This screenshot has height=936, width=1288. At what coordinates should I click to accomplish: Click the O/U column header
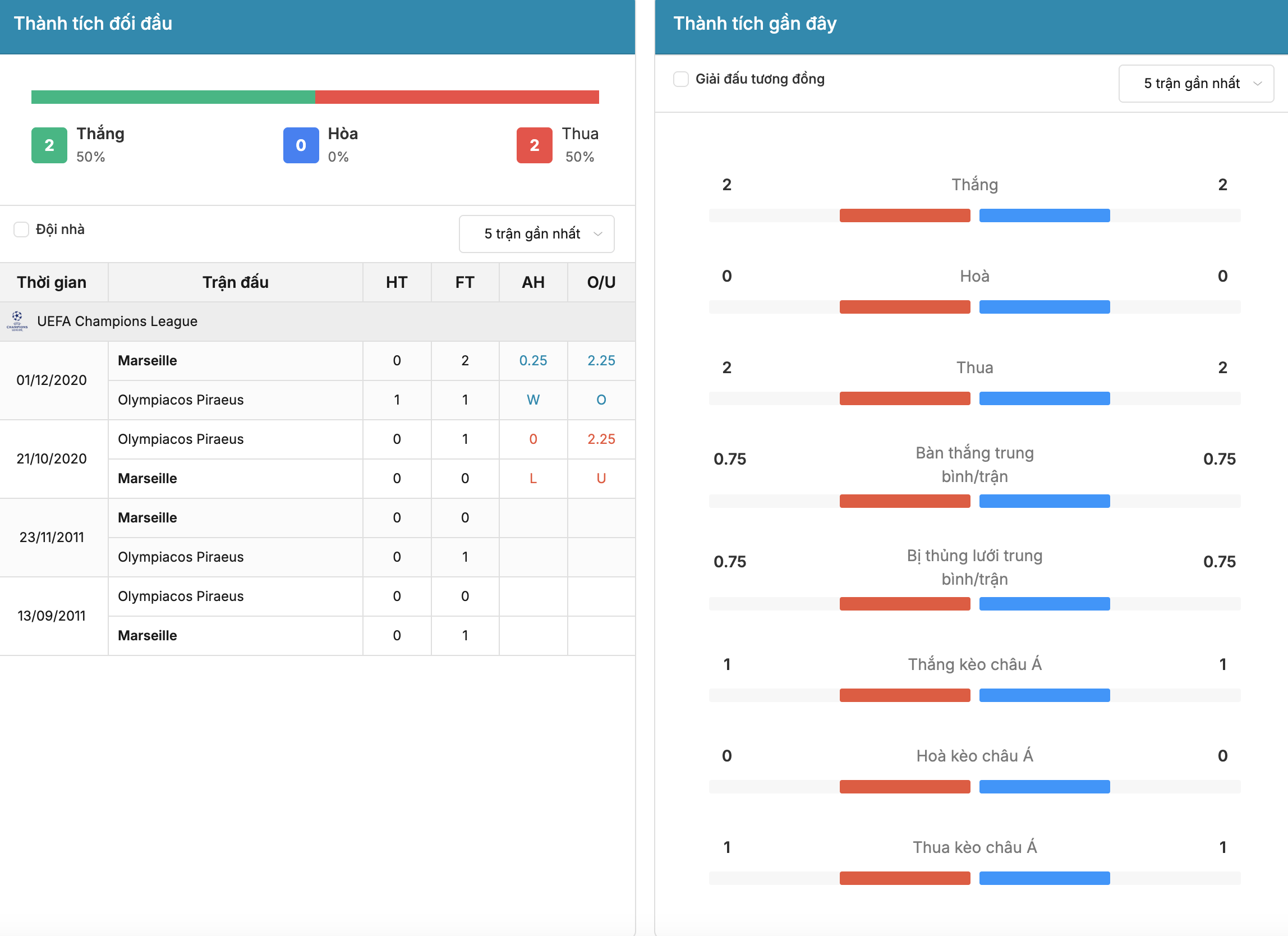(x=601, y=282)
